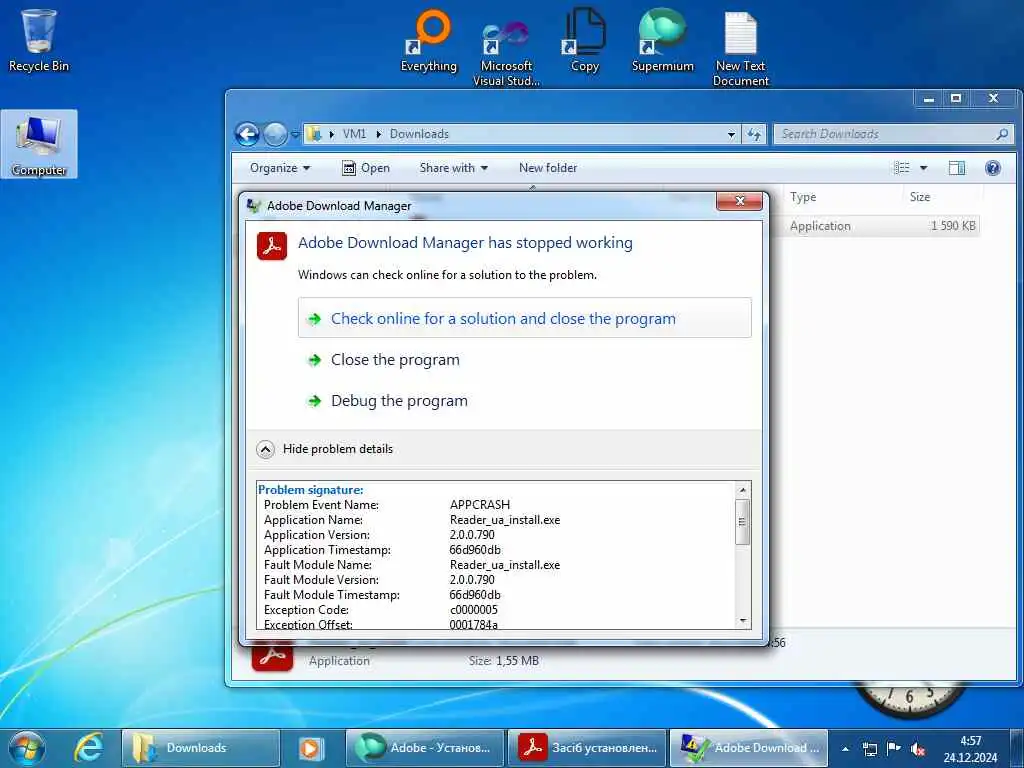Toggle the preview pane
Screen dimensions: 1024x768
tap(957, 168)
